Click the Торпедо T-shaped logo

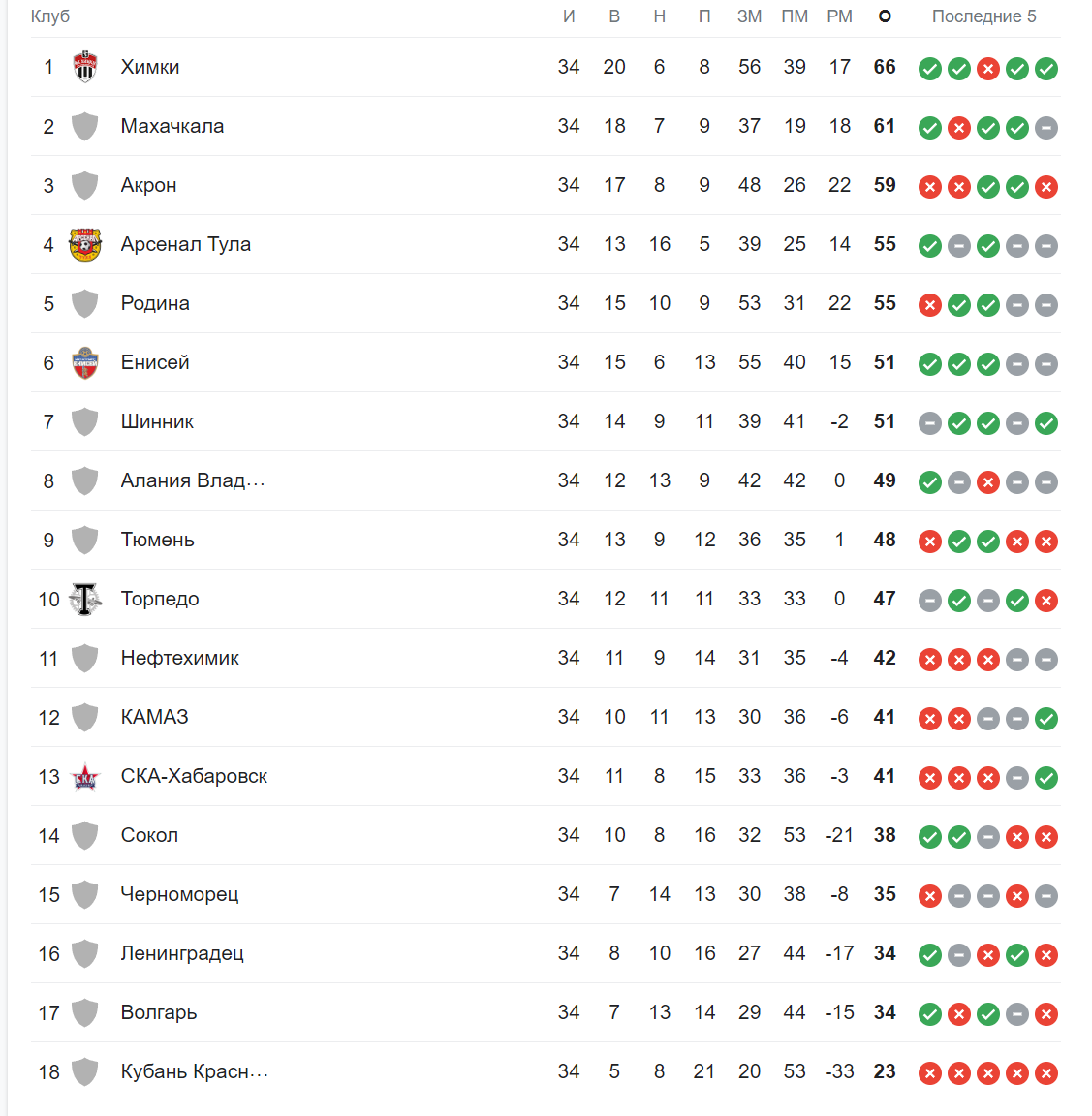tap(84, 599)
